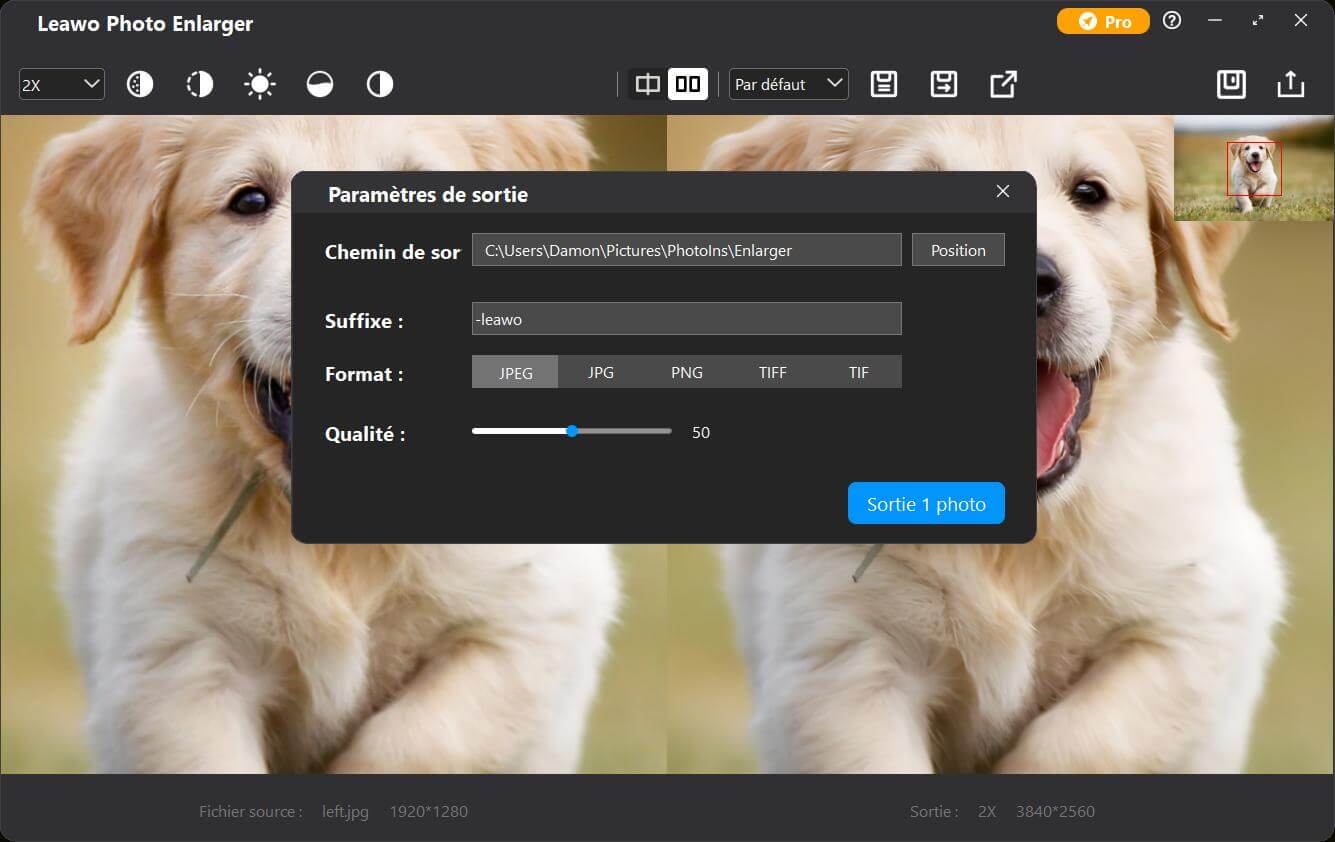Click the Position browse button
This screenshot has height=842, width=1335.
point(958,250)
